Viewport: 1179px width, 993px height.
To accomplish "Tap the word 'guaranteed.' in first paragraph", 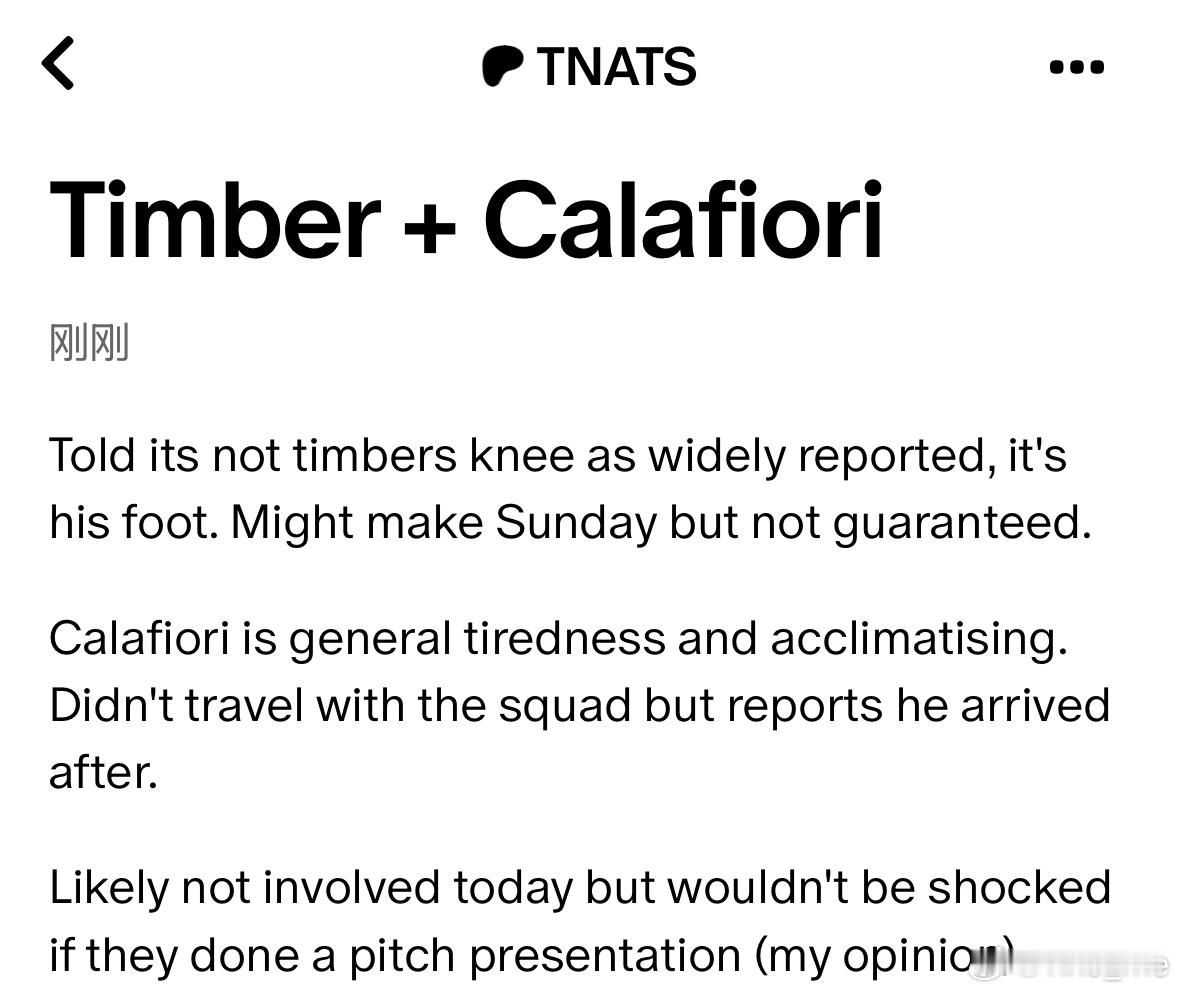I will (962, 523).
